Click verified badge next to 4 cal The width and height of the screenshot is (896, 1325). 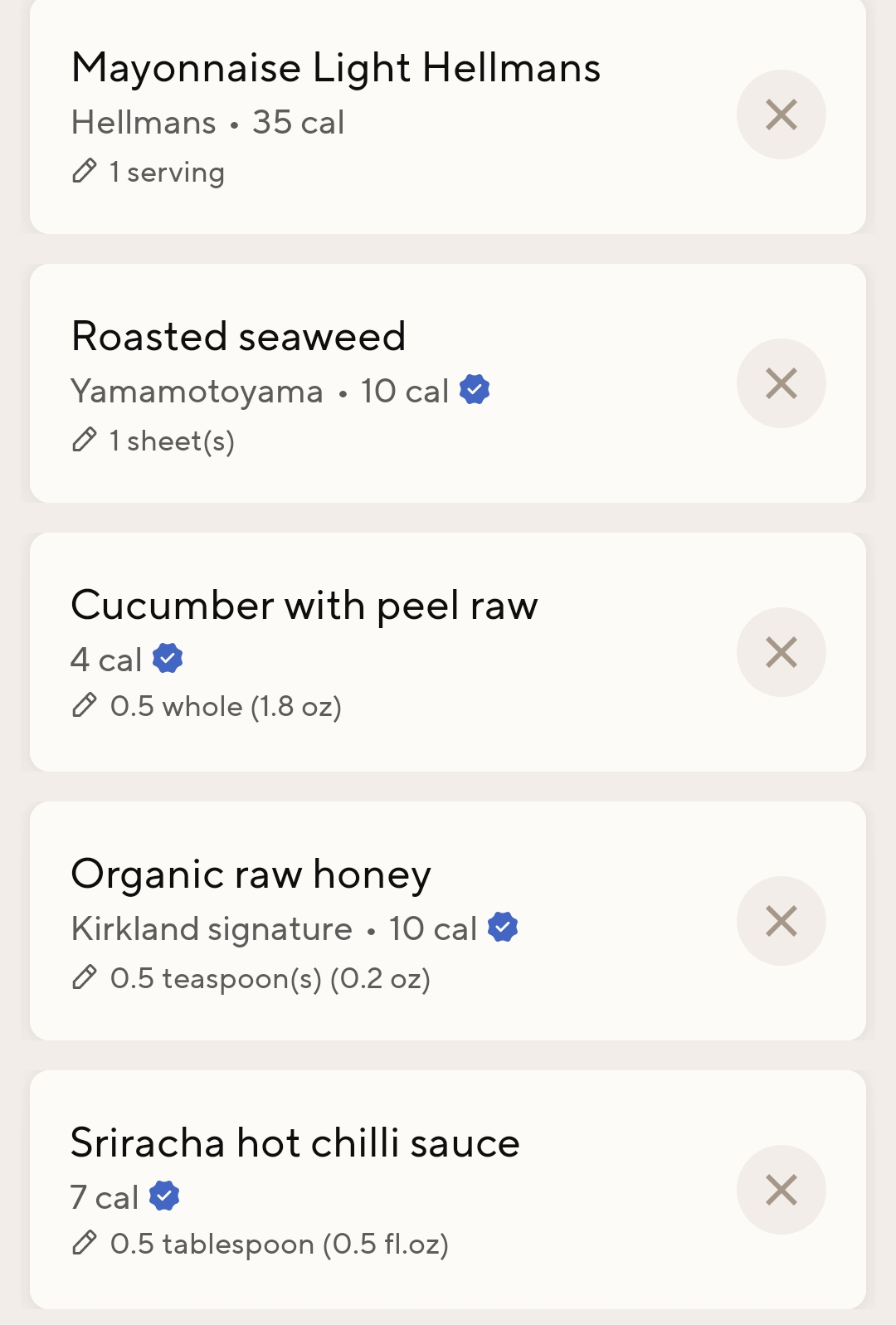click(x=168, y=658)
